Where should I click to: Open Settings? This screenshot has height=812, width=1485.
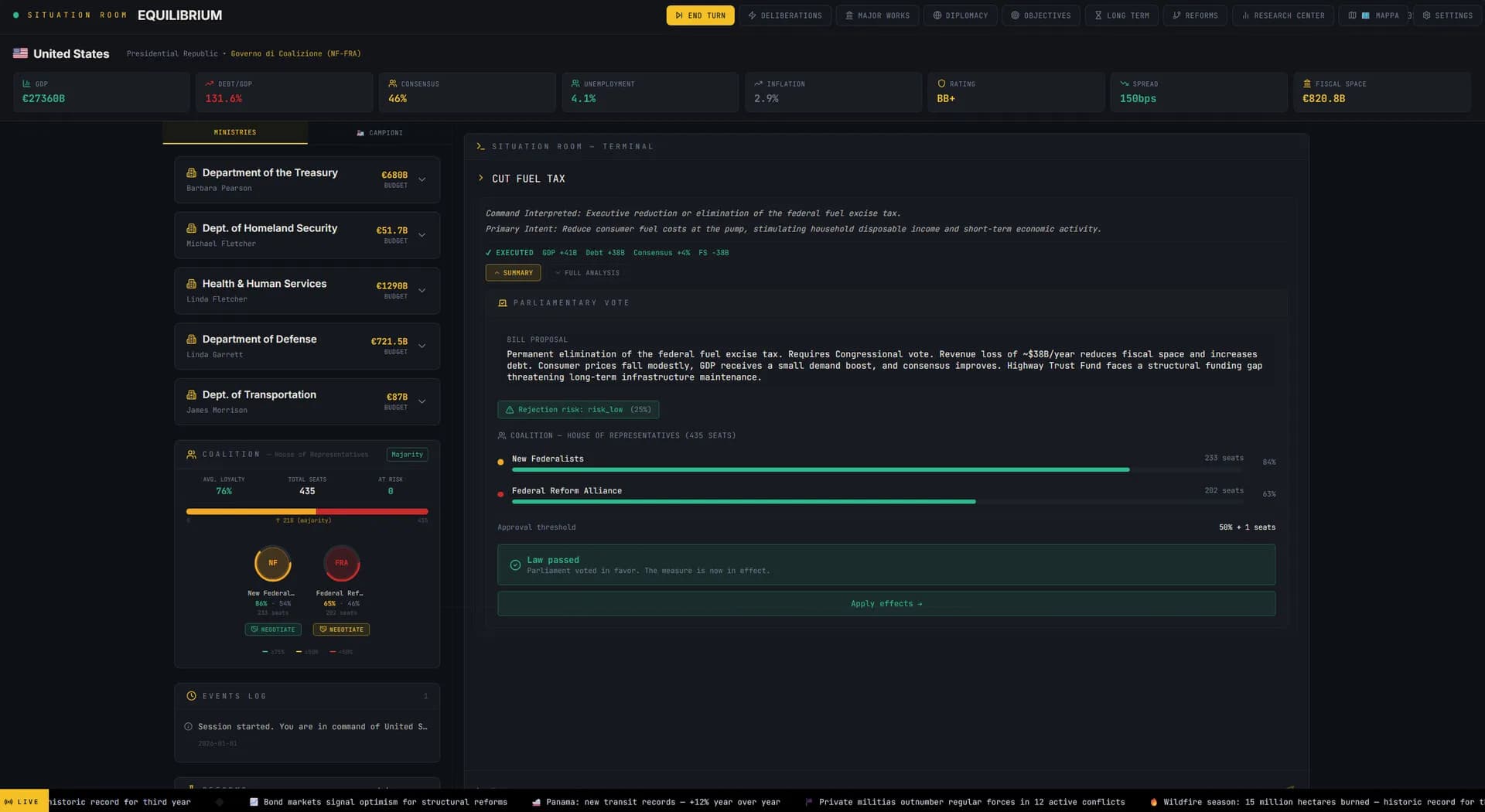pyautogui.click(x=1447, y=15)
